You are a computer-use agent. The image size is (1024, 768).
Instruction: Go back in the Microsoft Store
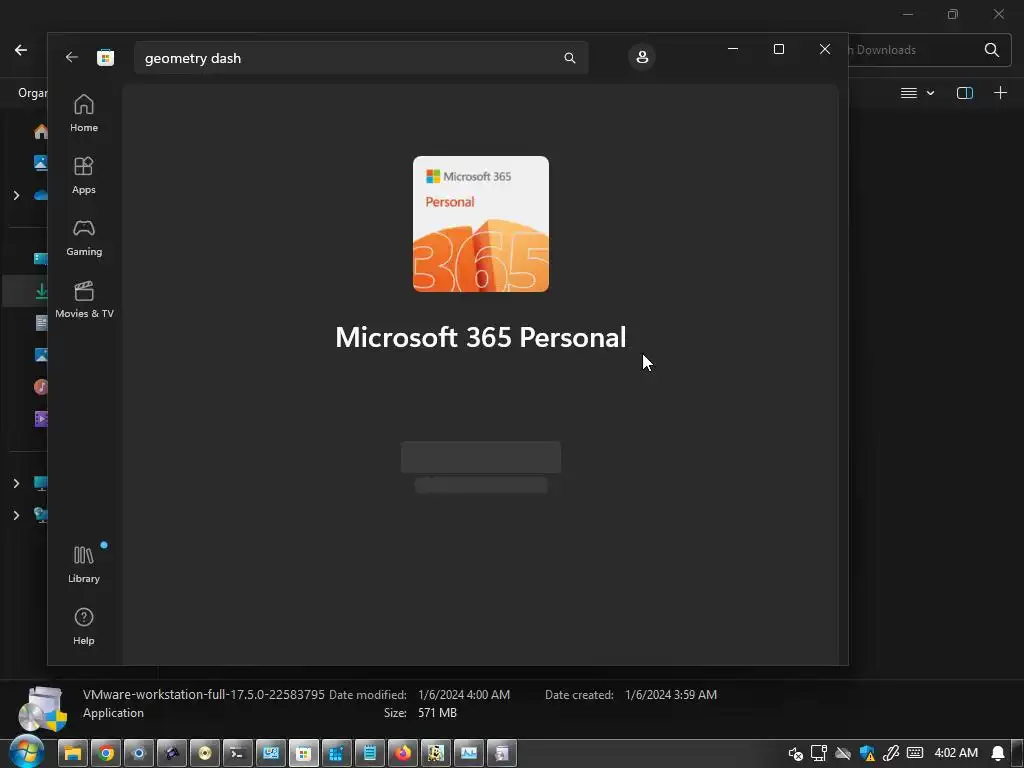point(71,57)
